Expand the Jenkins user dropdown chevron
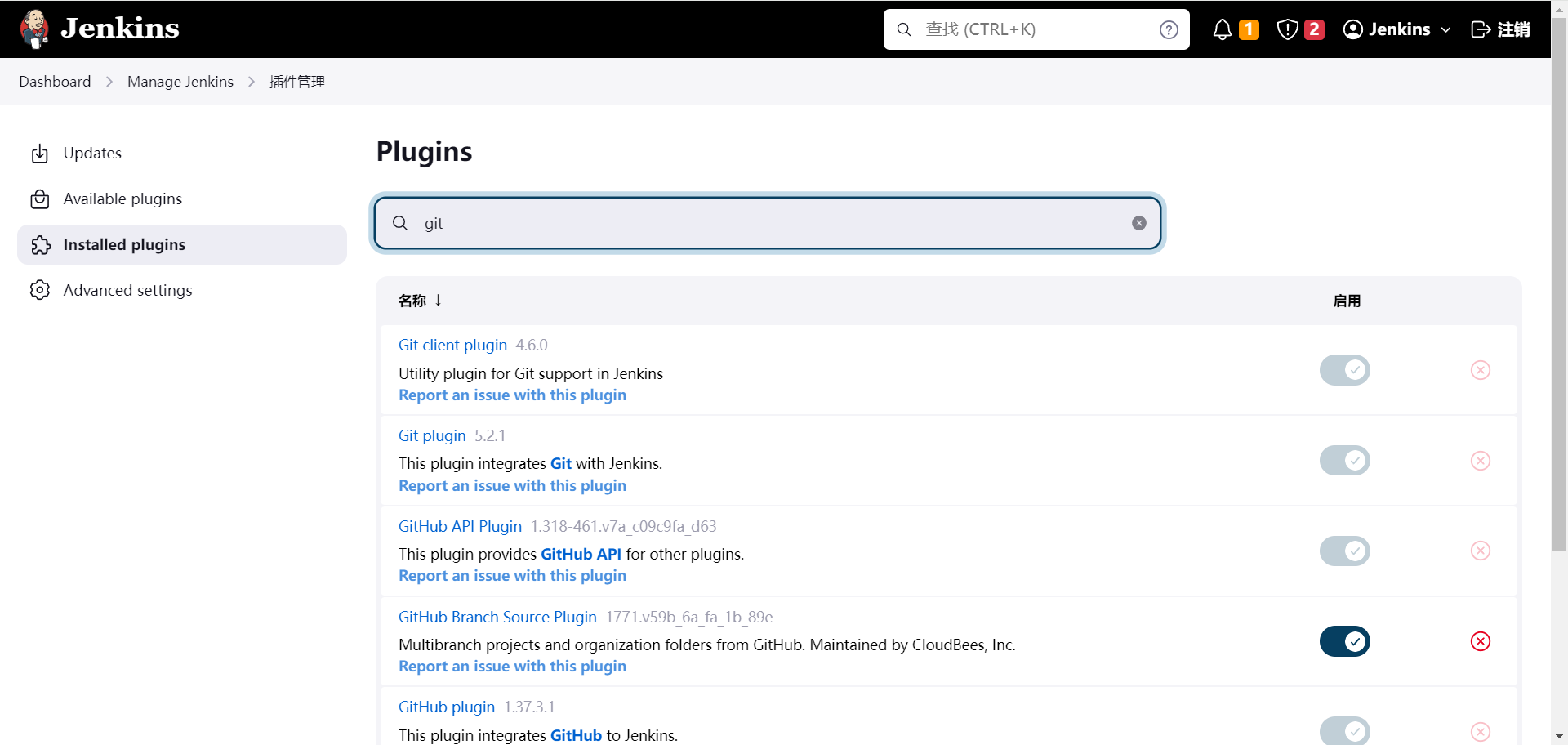This screenshot has height=745, width=1568. 1445,29
